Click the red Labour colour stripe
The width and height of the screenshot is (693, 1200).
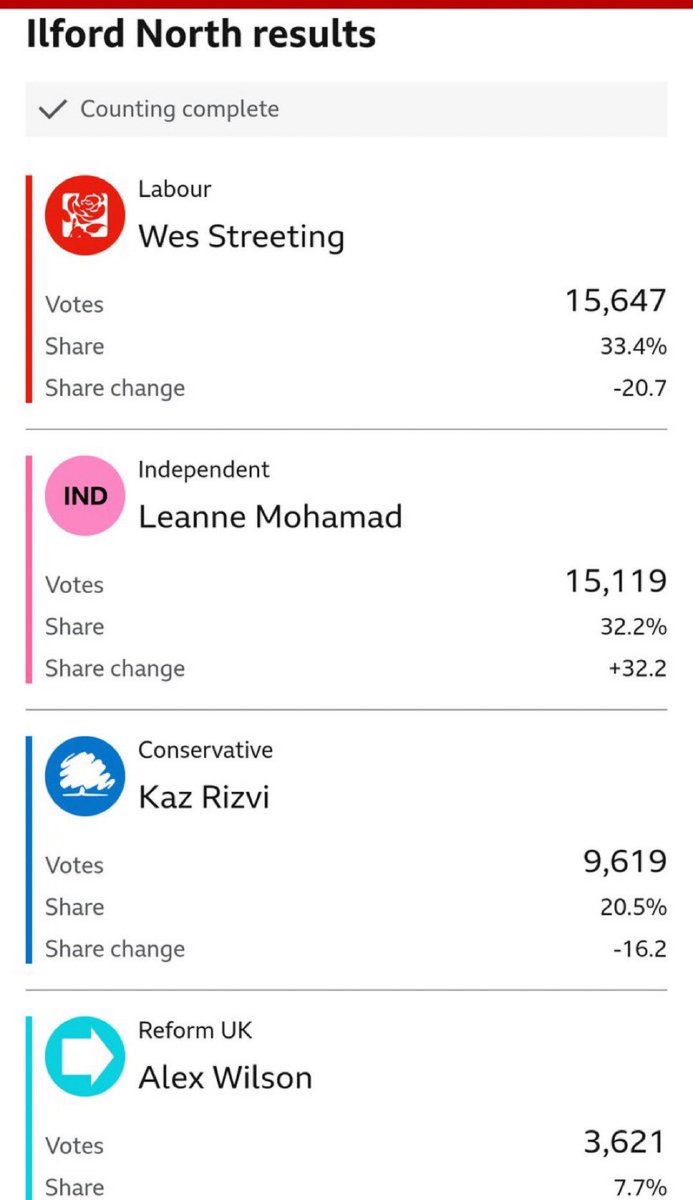29,289
